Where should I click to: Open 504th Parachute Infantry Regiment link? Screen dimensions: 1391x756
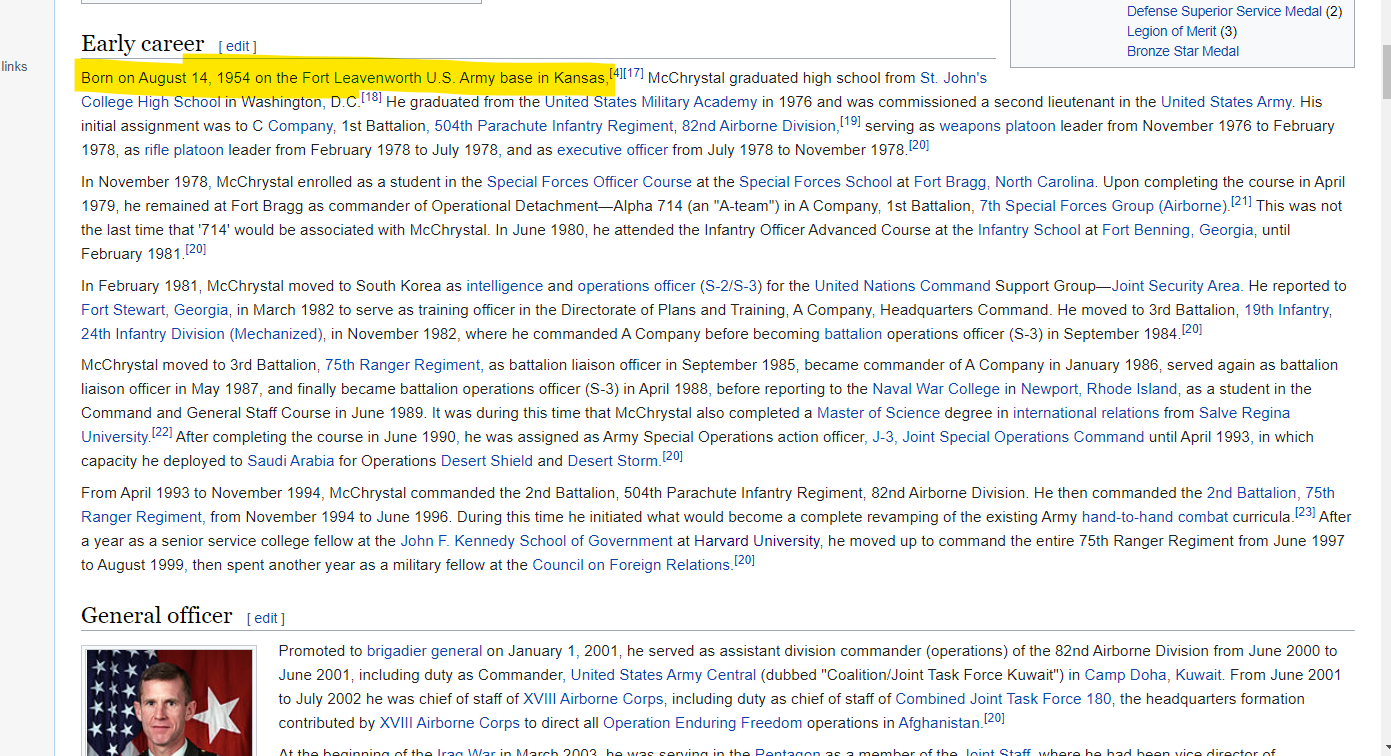click(554, 126)
